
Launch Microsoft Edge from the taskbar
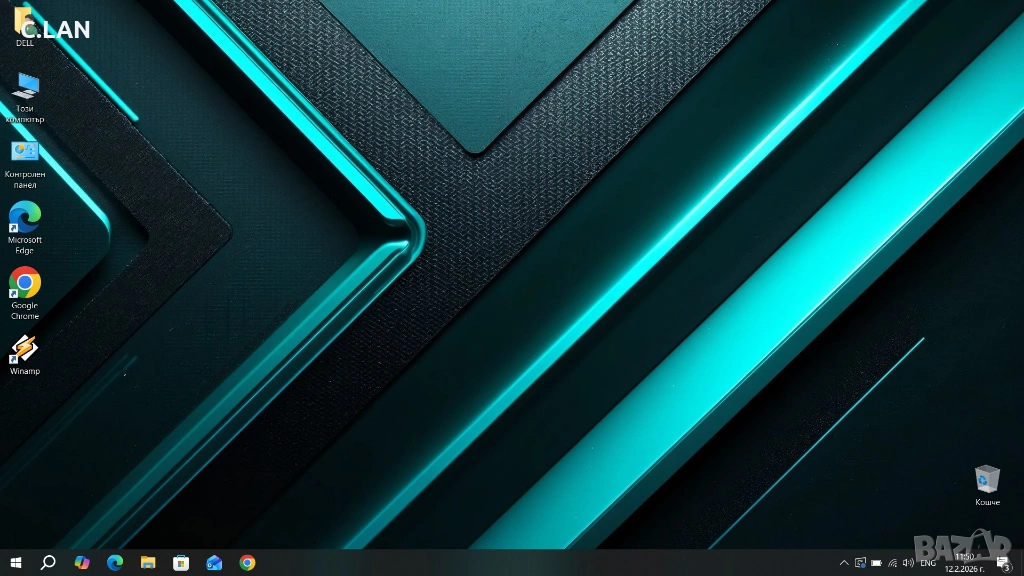click(115, 563)
